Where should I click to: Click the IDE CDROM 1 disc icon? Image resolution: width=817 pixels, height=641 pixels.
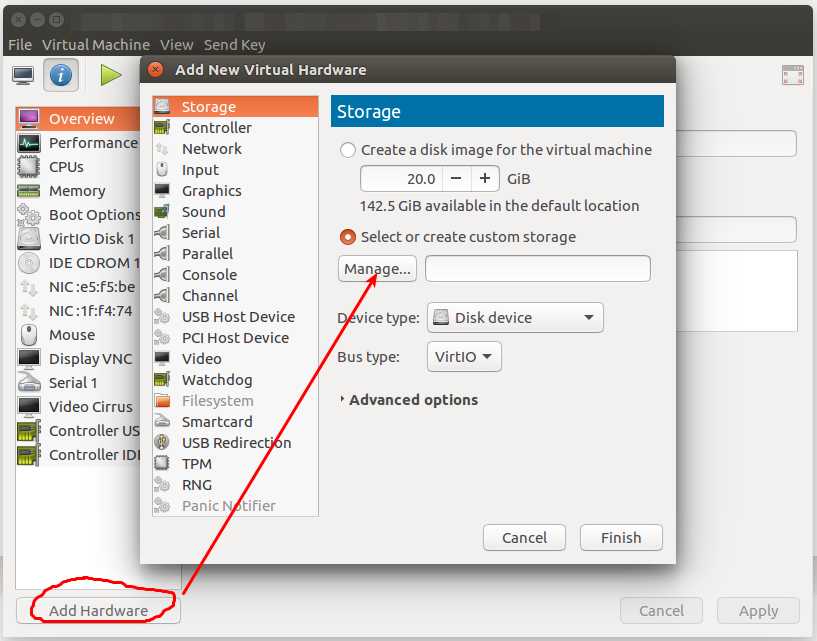click(28, 263)
